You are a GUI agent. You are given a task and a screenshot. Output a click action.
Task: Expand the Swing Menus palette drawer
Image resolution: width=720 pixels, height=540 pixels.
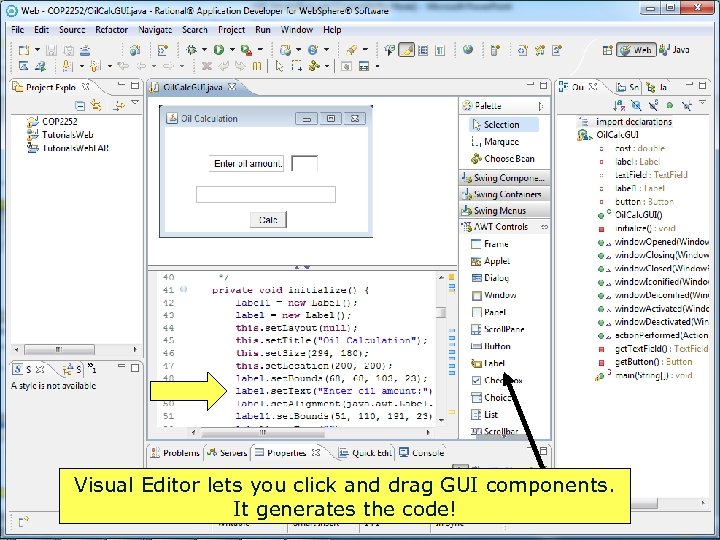(504, 211)
